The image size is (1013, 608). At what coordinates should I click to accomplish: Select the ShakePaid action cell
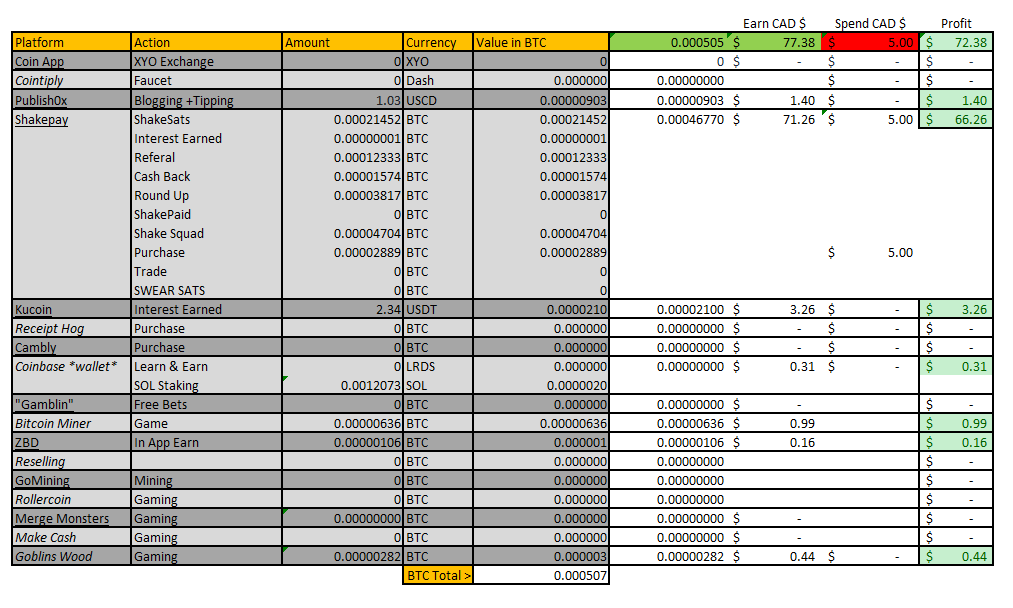[x=207, y=215]
